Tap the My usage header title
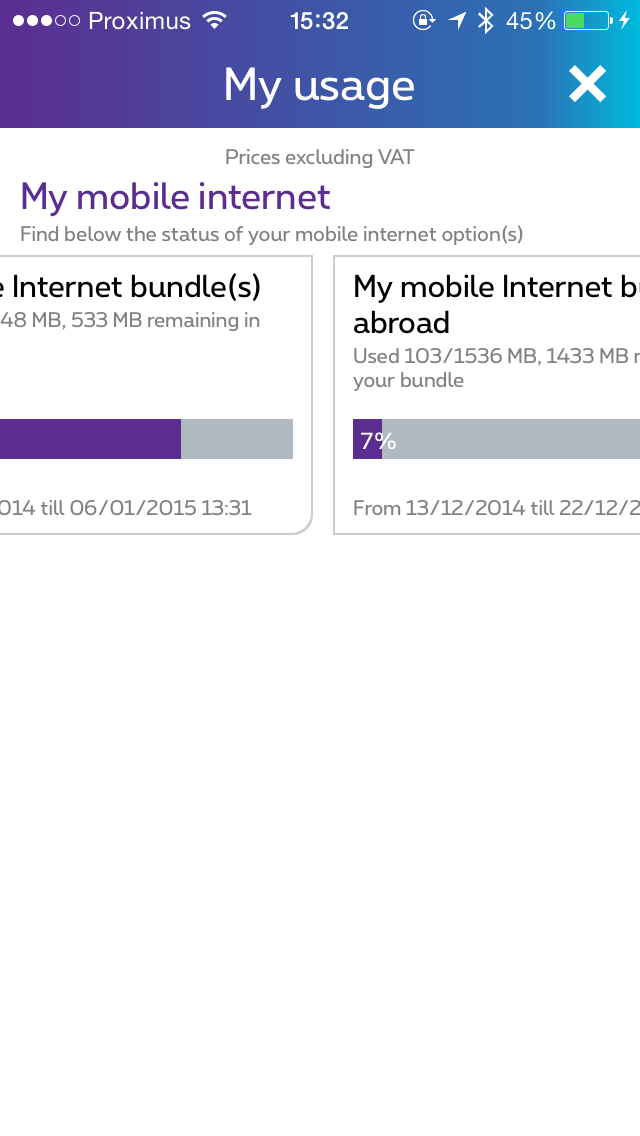640x1136 pixels. click(x=319, y=85)
